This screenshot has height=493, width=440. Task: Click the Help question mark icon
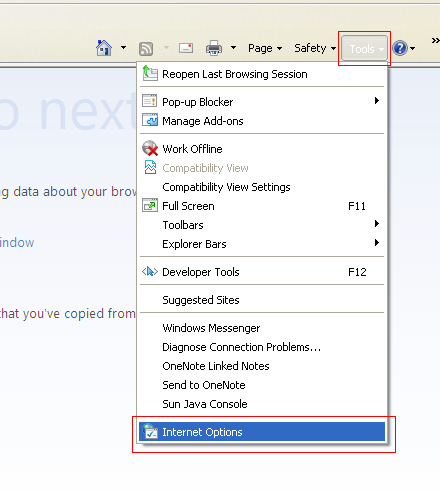coord(400,48)
